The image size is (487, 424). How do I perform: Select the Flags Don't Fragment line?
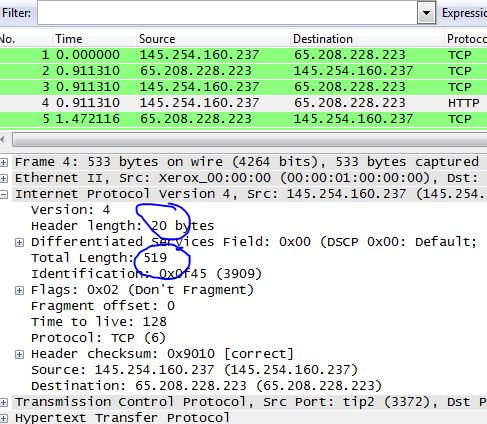[x=142, y=290]
